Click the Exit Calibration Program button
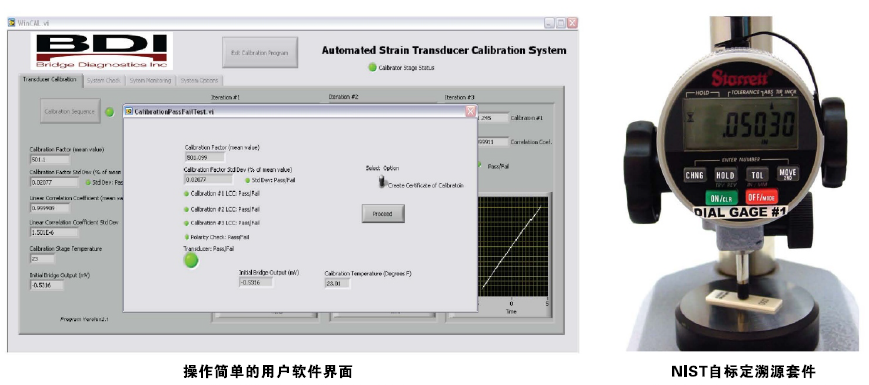869x385 pixels. pos(260,53)
